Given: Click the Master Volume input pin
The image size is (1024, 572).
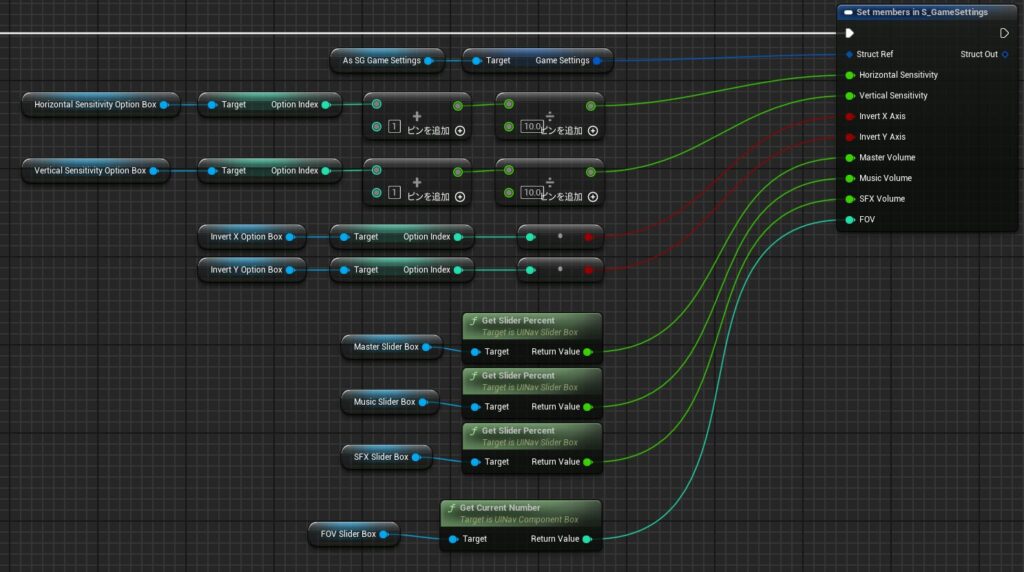Looking at the screenshot, I should pyautogui.click(x=850, y=158).
